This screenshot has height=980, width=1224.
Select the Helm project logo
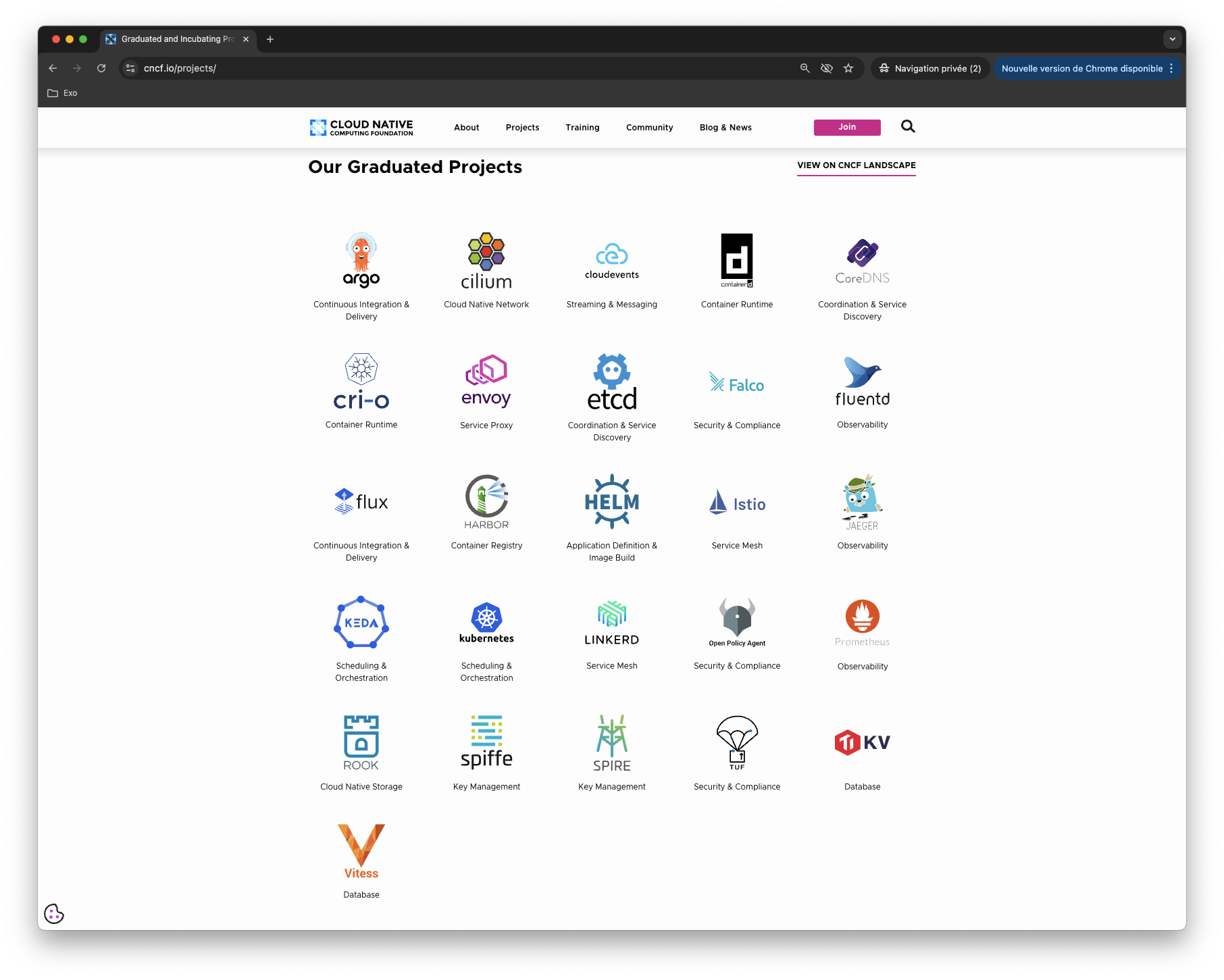(x=611, y=501)
